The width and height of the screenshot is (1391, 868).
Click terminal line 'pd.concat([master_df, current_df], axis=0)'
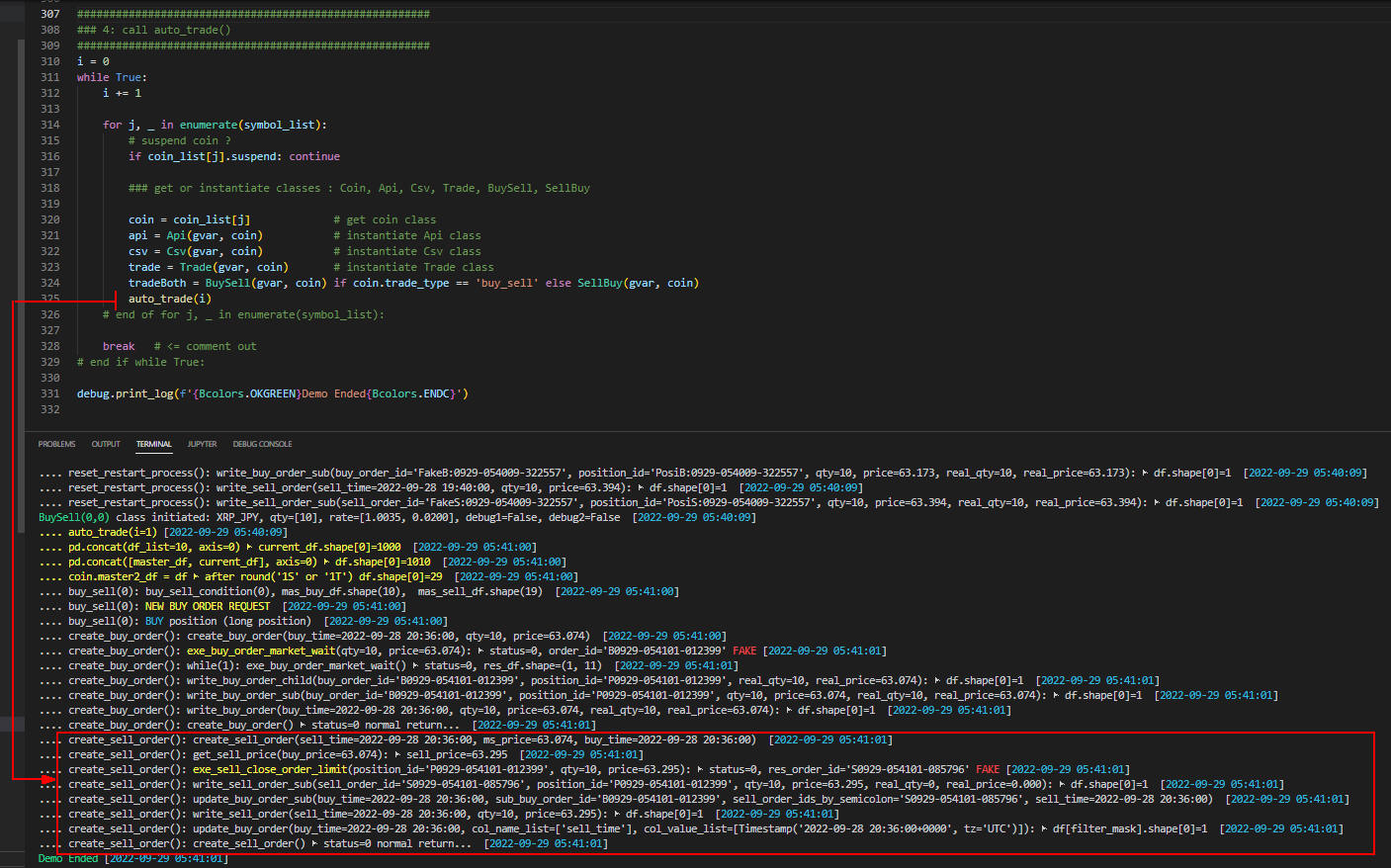pyautogui.click(x=303, y=562)
